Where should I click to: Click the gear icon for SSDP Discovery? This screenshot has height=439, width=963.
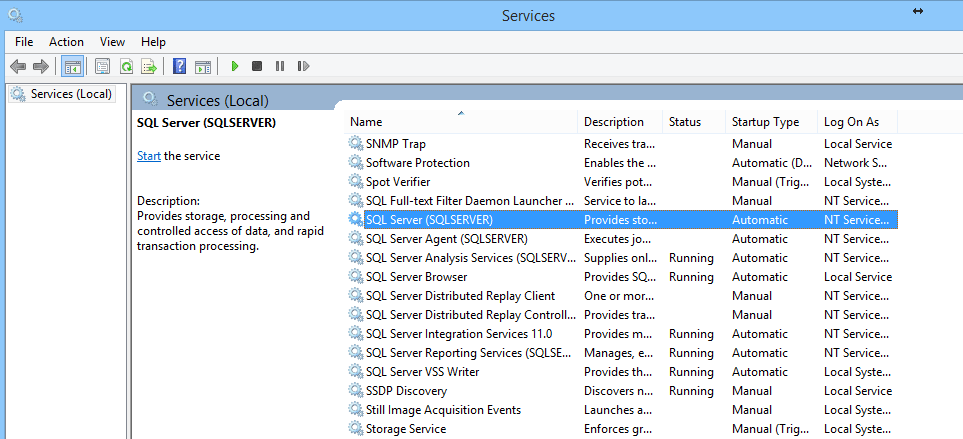click(x=355, y=390)
